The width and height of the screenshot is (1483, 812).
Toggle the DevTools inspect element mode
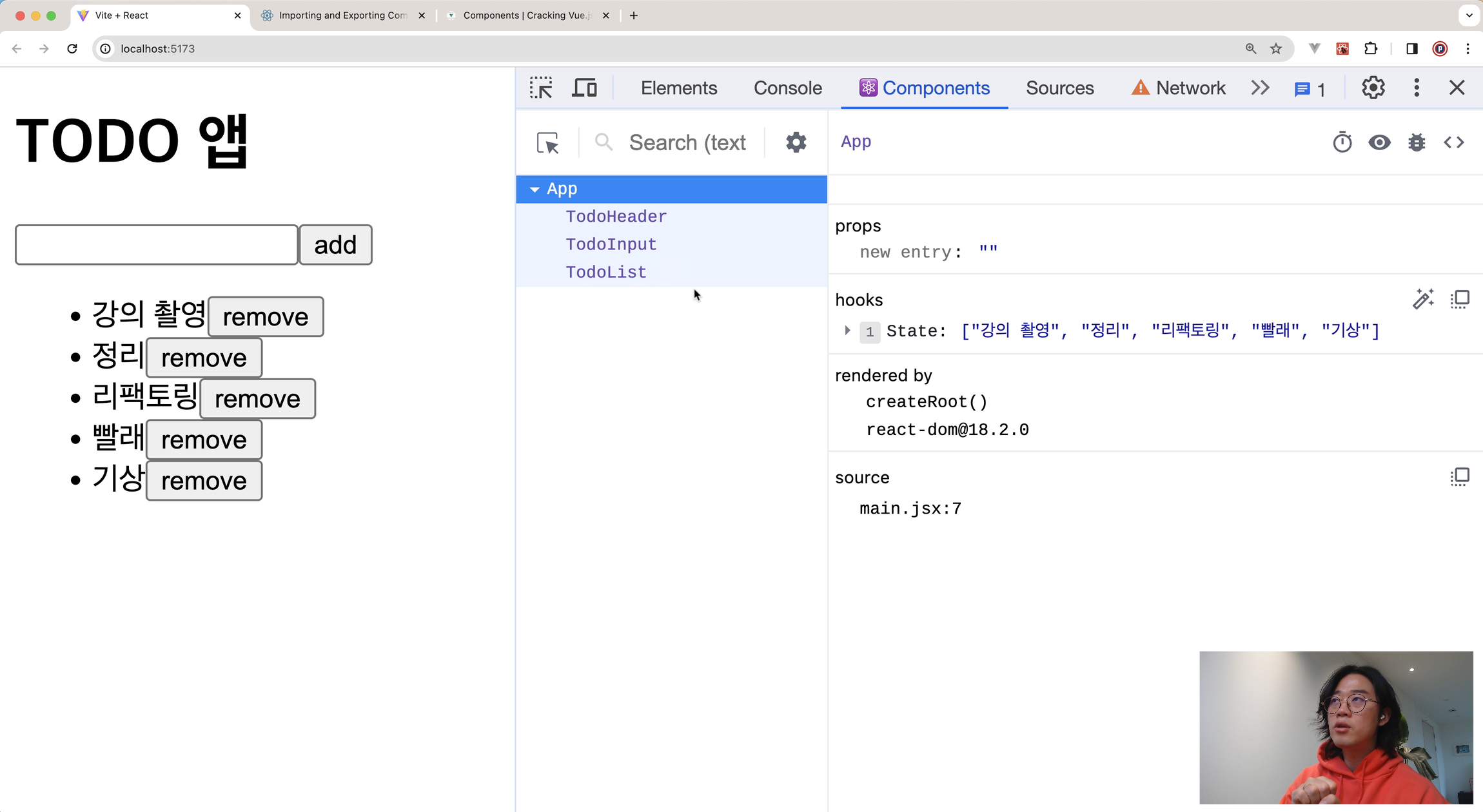coord(541,88)
